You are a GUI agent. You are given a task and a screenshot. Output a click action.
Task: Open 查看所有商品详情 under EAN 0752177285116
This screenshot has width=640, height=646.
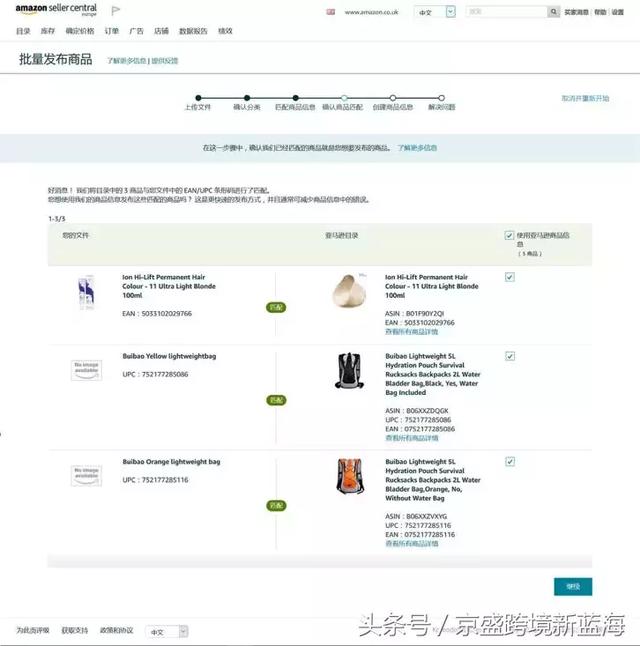click(411, 543)
